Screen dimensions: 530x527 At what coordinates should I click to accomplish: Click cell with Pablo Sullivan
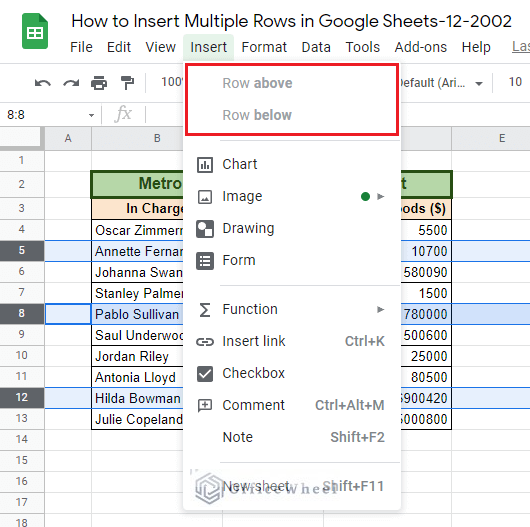tap(138, 314)
